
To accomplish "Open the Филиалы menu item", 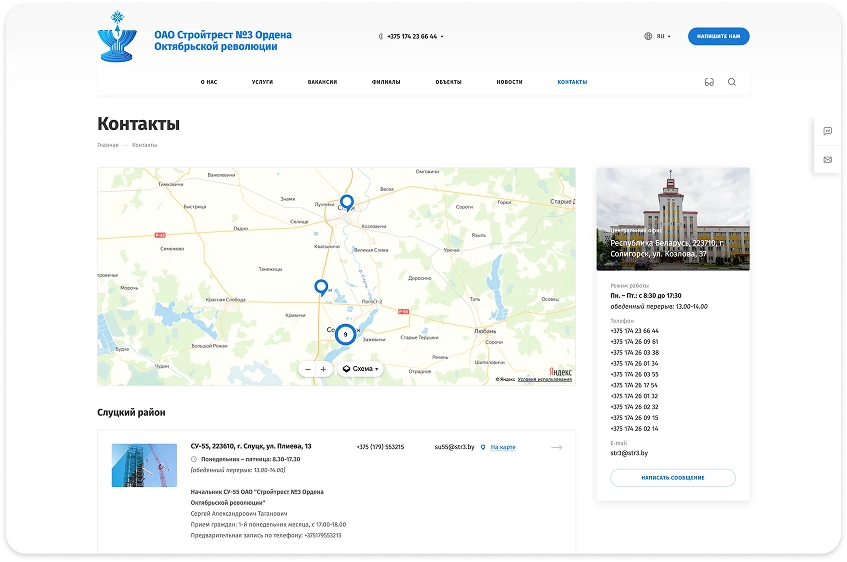I will [x=386, y=82].
